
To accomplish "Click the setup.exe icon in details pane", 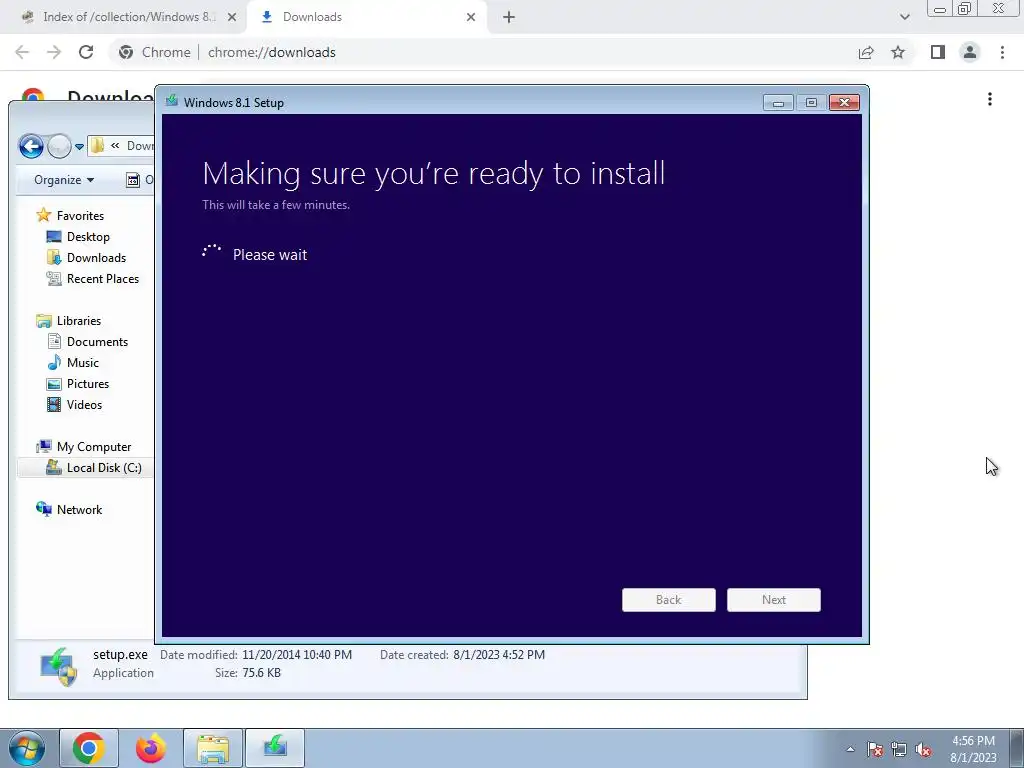I will tap(58, 666).
